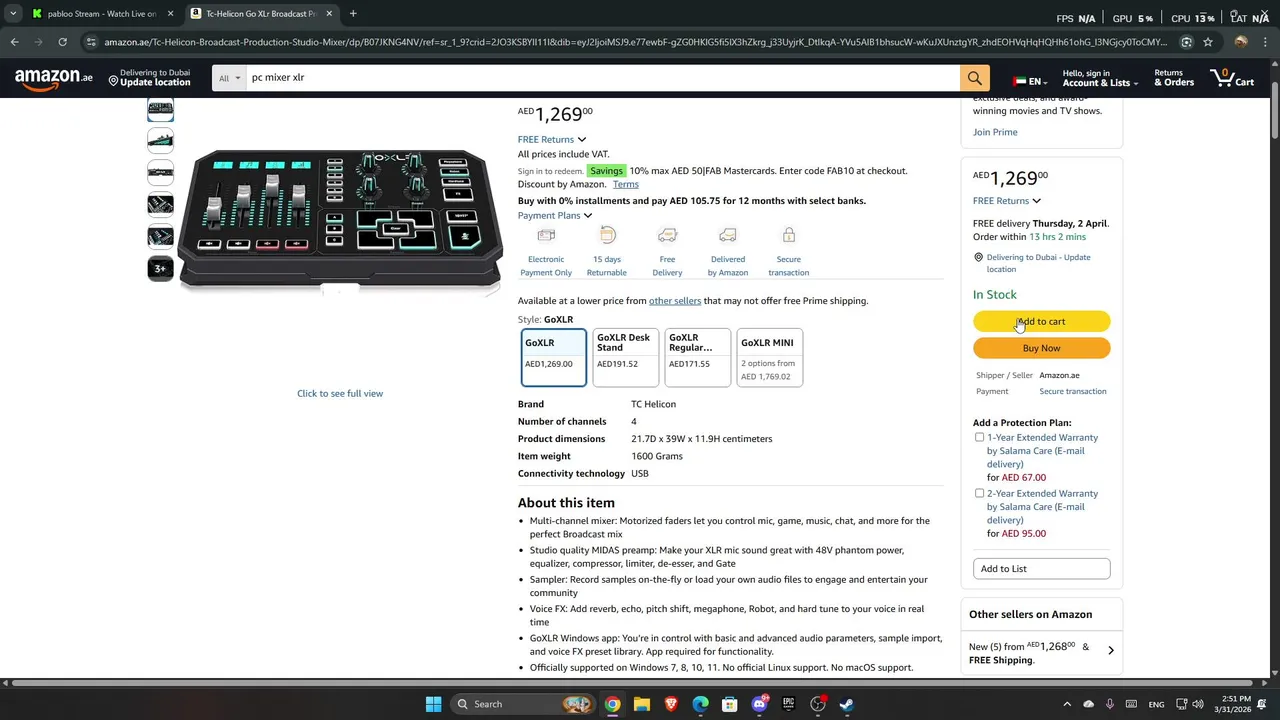The height and width of the screenshot is (720, 1280).
Task: Open the Windows Start menu
Action: click(x=433, y=704)
